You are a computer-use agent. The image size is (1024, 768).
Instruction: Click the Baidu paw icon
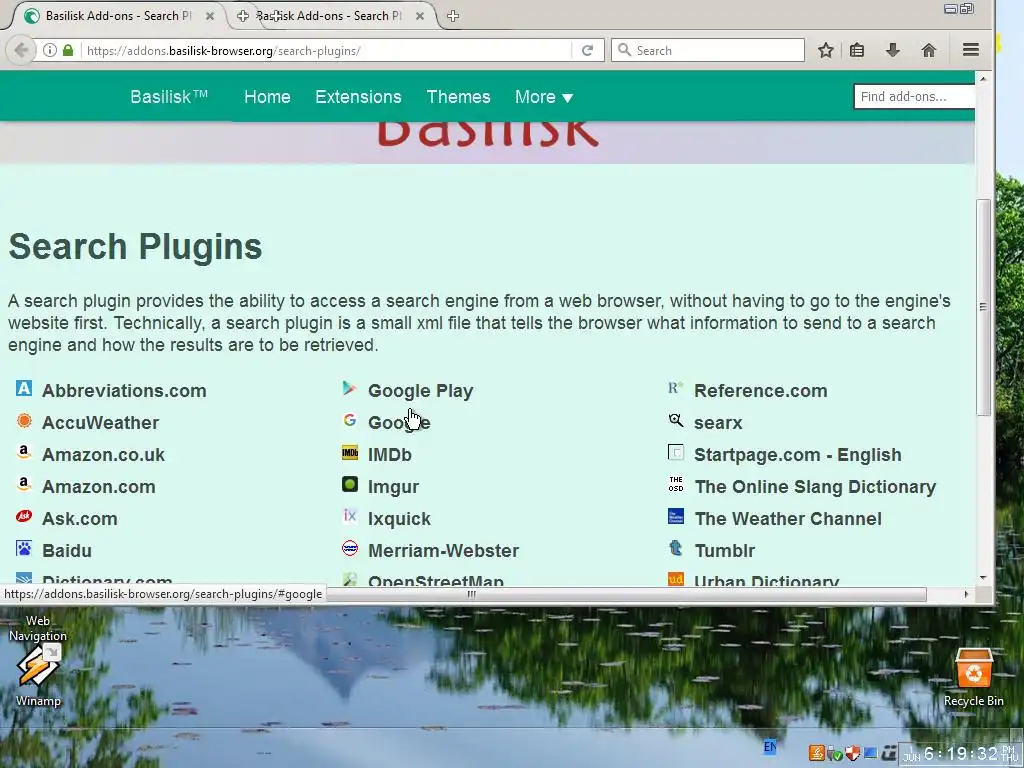click(x=24, y=549)
